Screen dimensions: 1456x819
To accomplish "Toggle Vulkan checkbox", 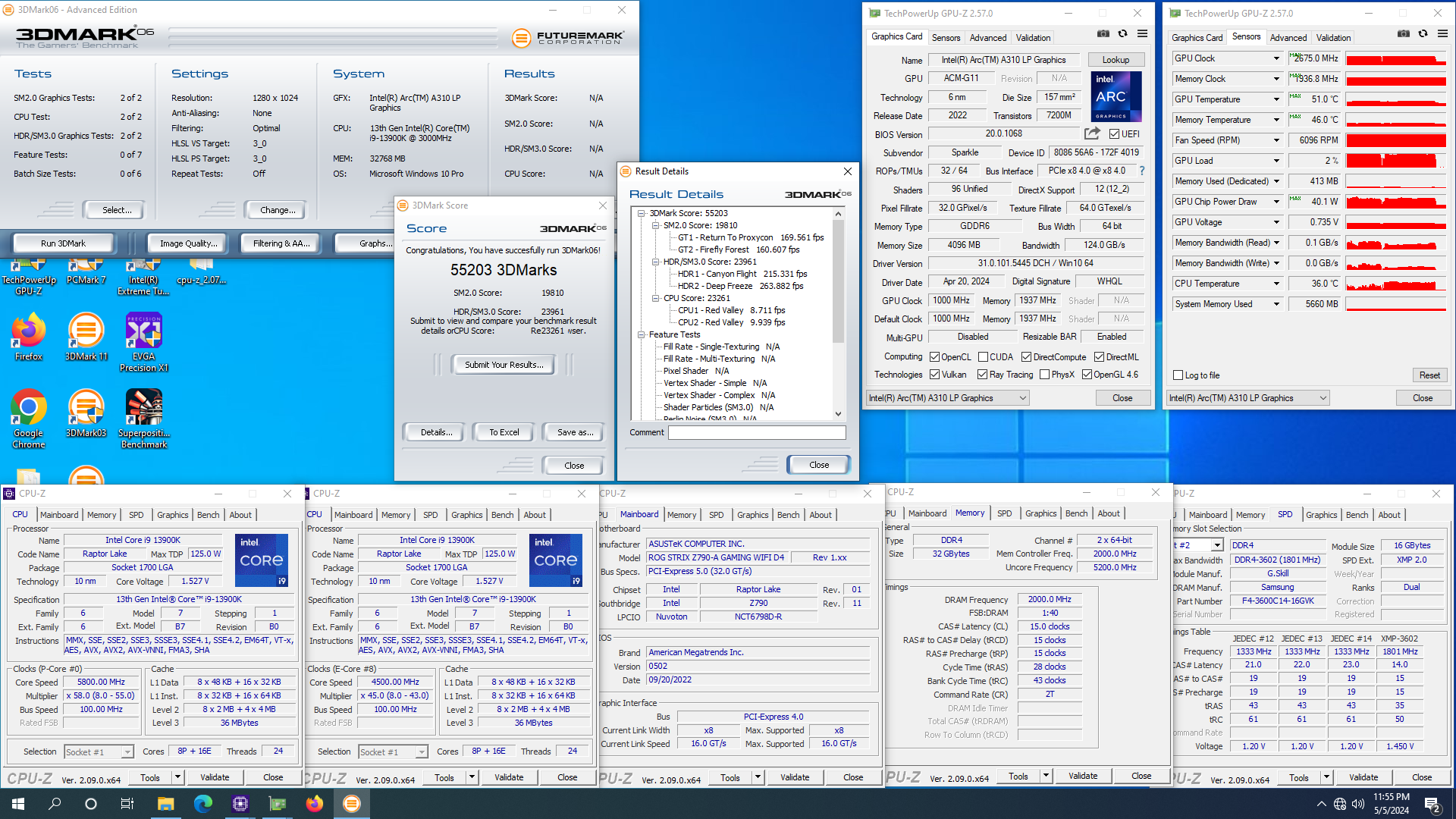I will pyautogui.click(x=935, y=375).
